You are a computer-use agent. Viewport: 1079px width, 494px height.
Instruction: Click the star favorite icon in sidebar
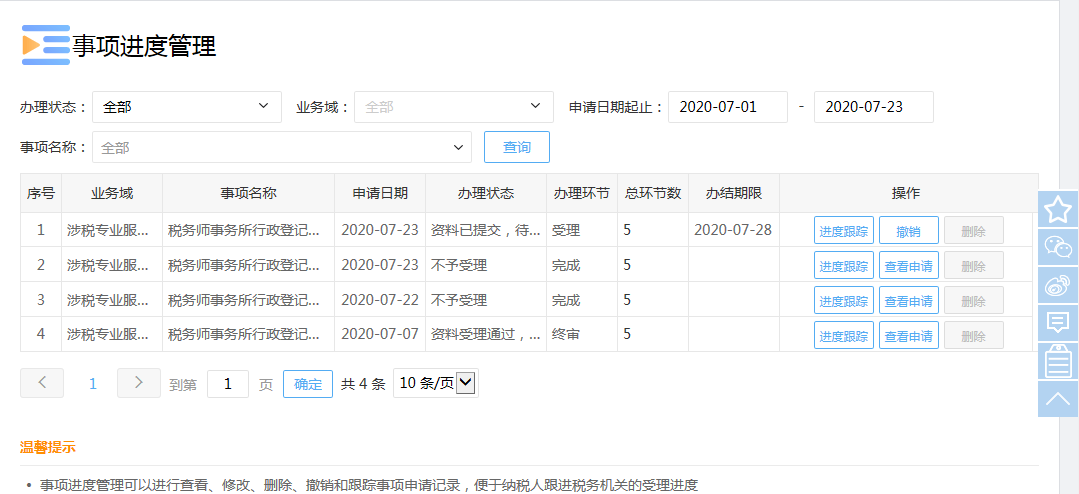point(1058,209)
